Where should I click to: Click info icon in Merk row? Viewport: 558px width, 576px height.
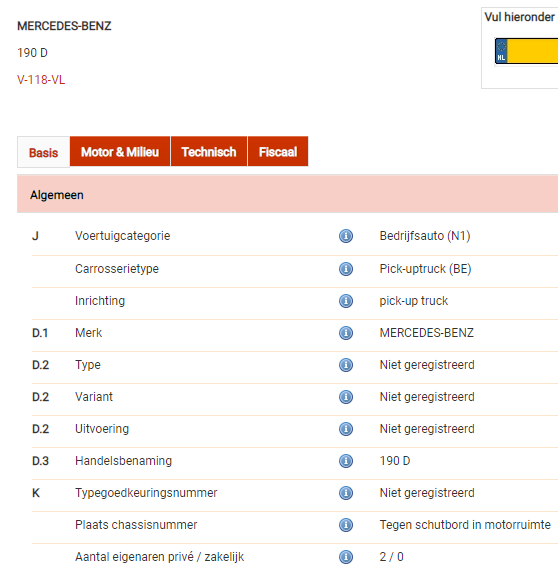coord(346,333)
